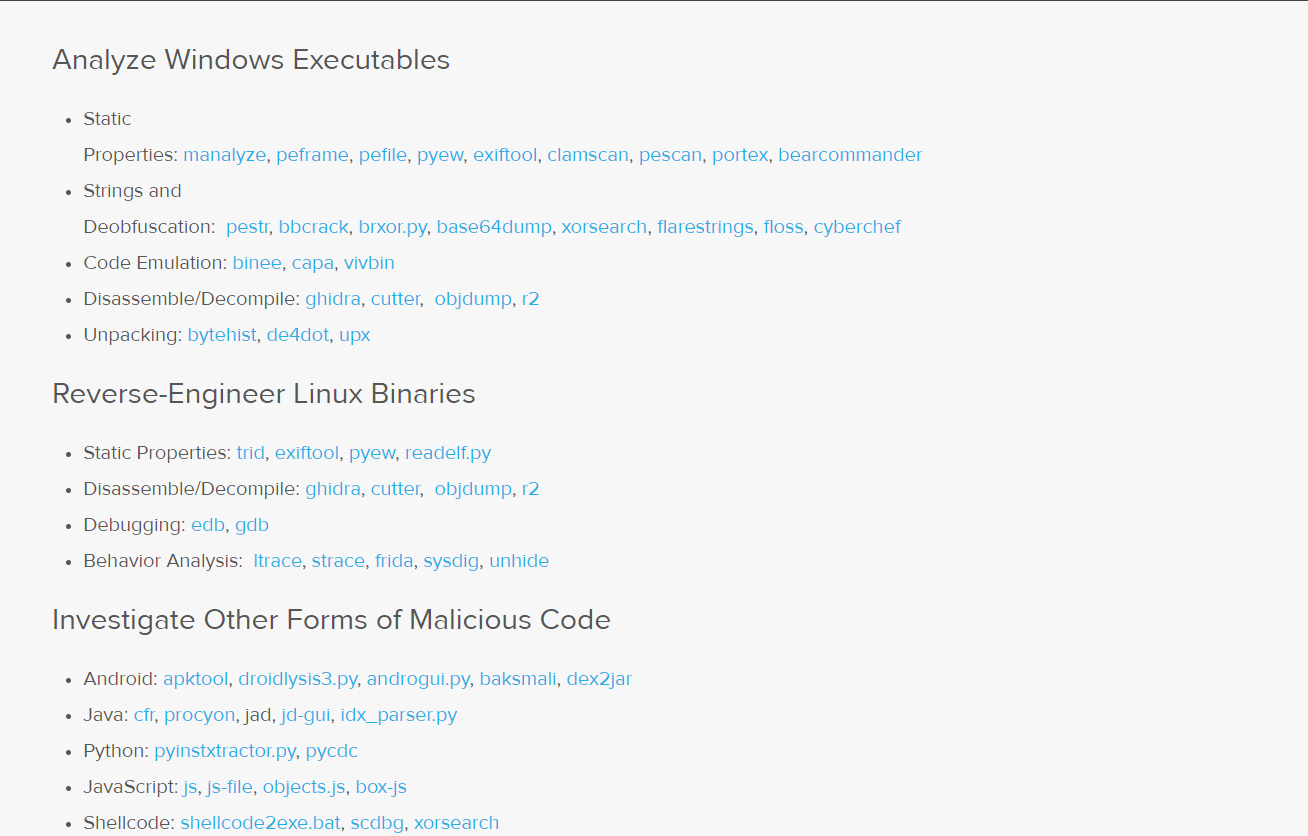Screen dimensions: 1308x836
Task: Open objdump in the Windows Executables section
Action: click(473, 299)
